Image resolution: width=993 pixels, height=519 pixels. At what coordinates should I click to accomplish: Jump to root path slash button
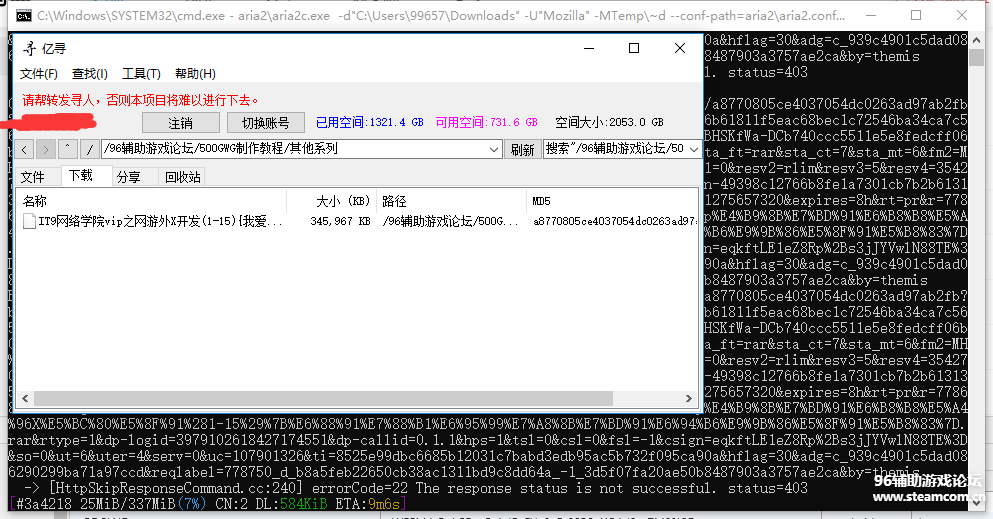(89, 150)
